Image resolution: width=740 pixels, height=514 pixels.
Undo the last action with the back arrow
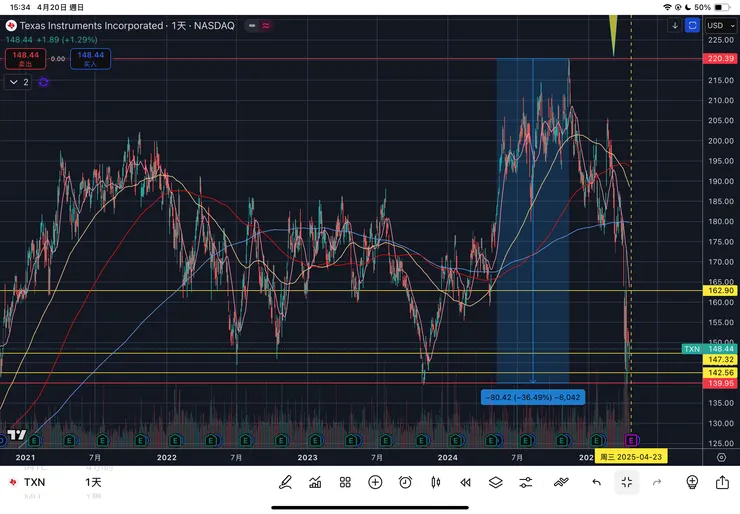(x=597, y=482)
